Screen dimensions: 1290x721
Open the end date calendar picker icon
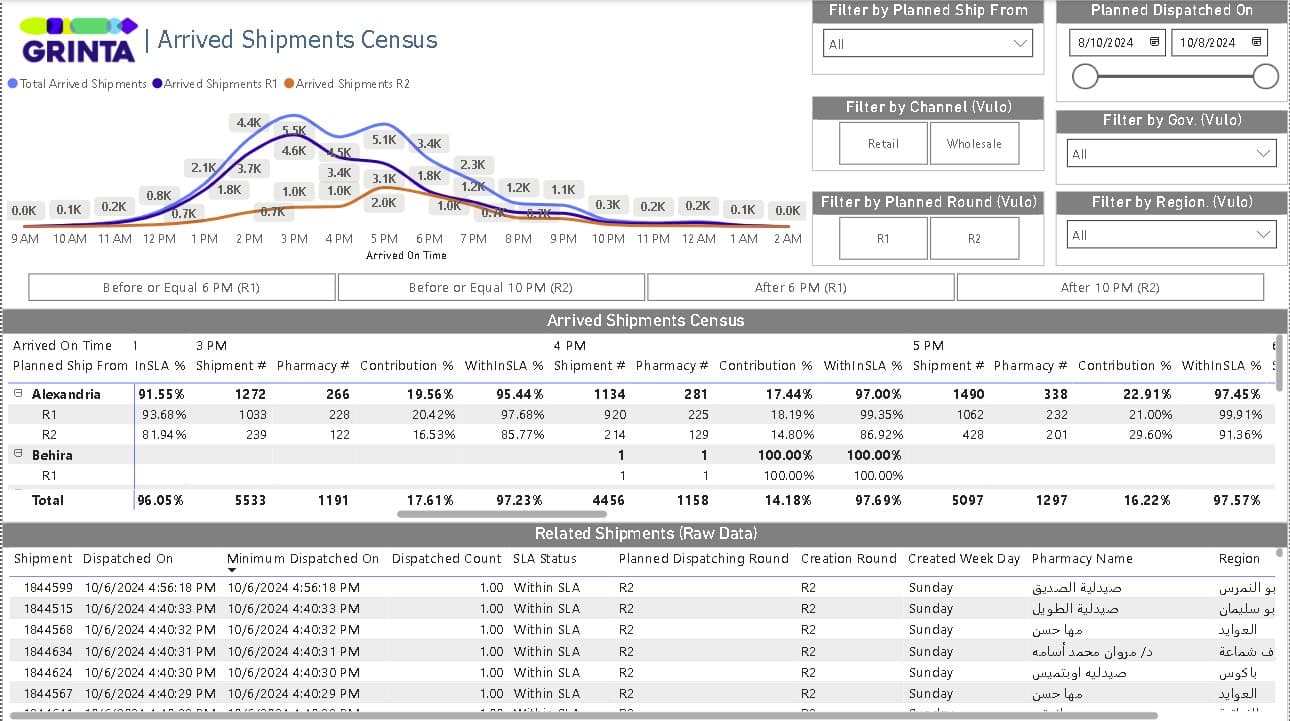pos(1257,42)
